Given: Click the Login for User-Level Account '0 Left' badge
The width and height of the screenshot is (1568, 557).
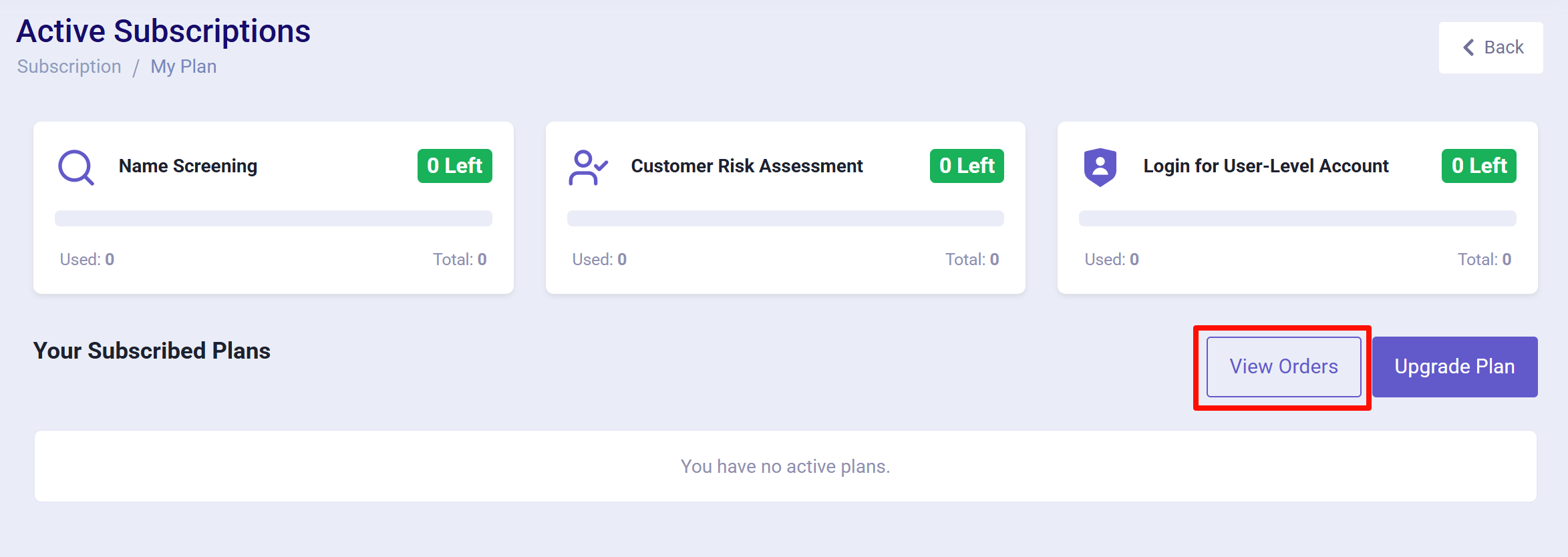Looking at the screenshot, I should (1478, 166).
